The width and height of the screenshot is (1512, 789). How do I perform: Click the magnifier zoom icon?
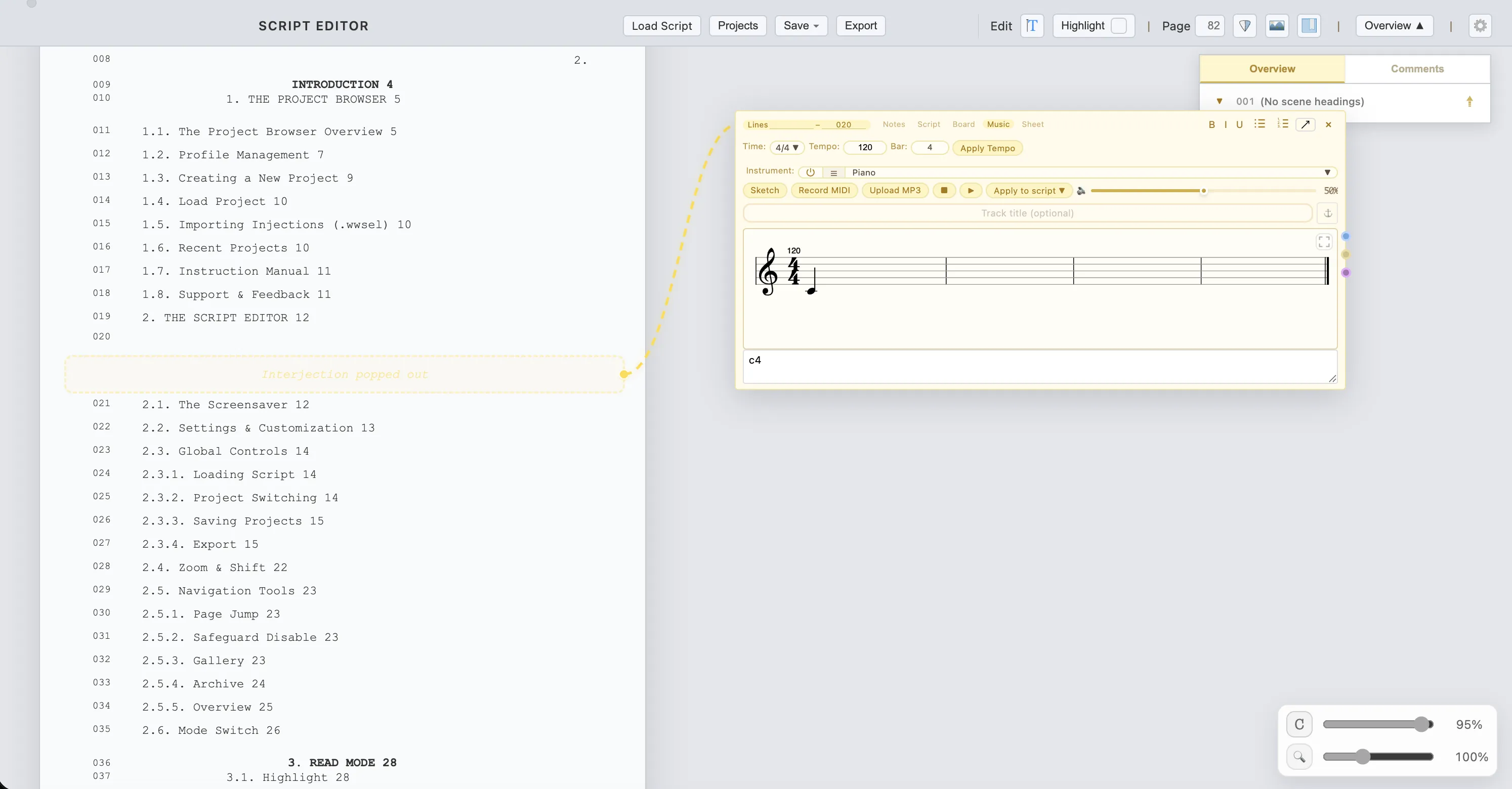[1299, 757]
